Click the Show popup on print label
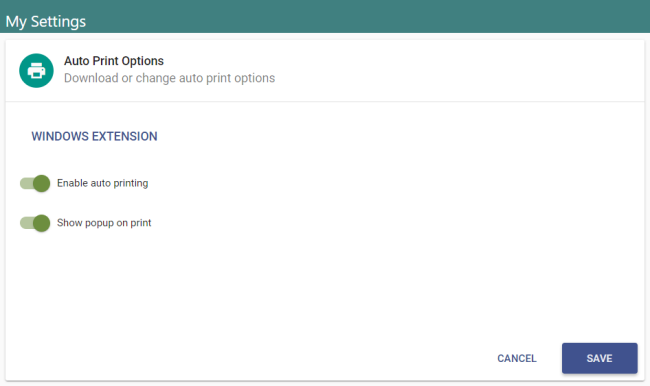Image resolution: width=650 pixels, height=386 pixels. (104, 223)
